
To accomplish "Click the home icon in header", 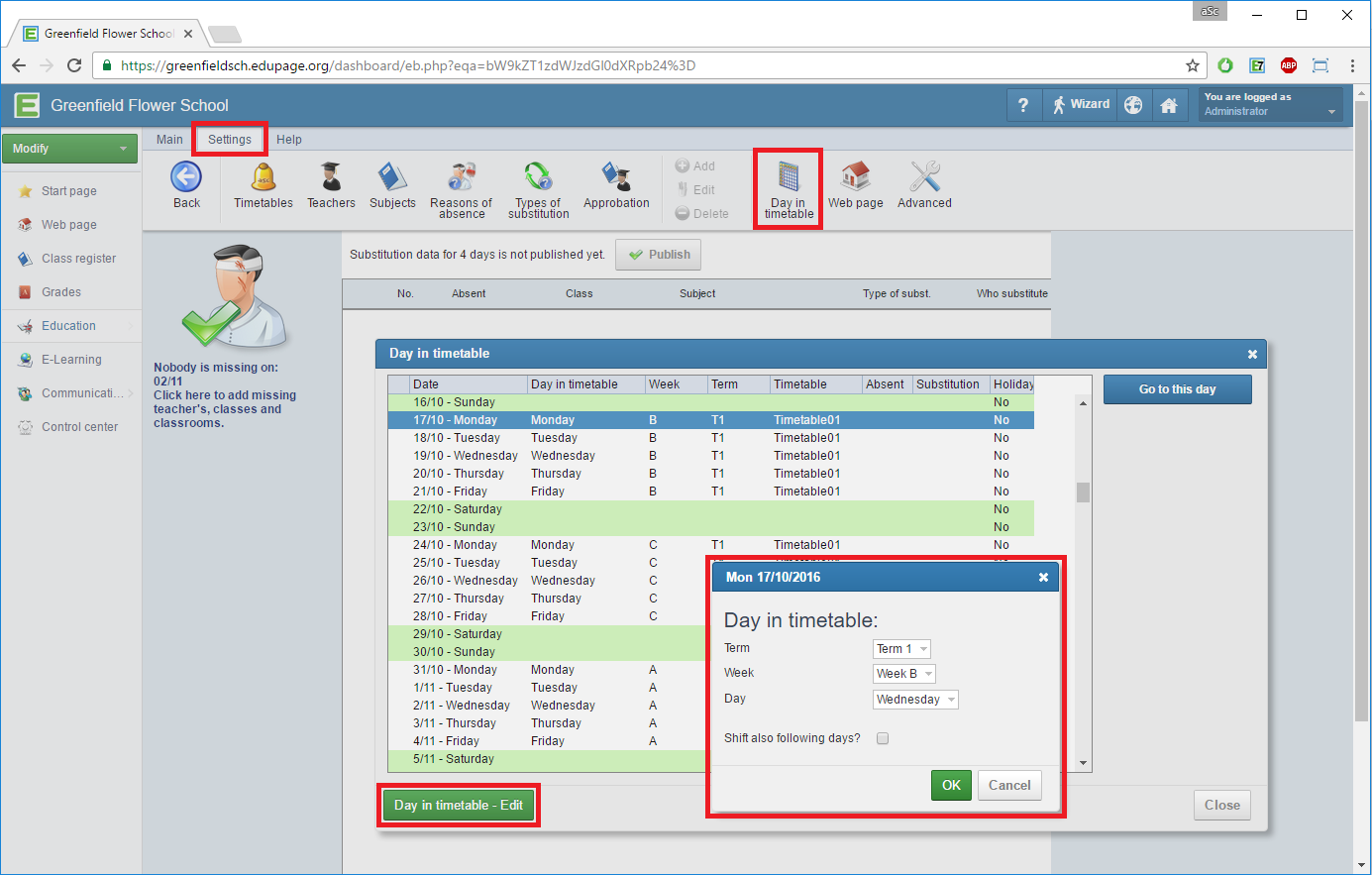I will point(1169,105).
